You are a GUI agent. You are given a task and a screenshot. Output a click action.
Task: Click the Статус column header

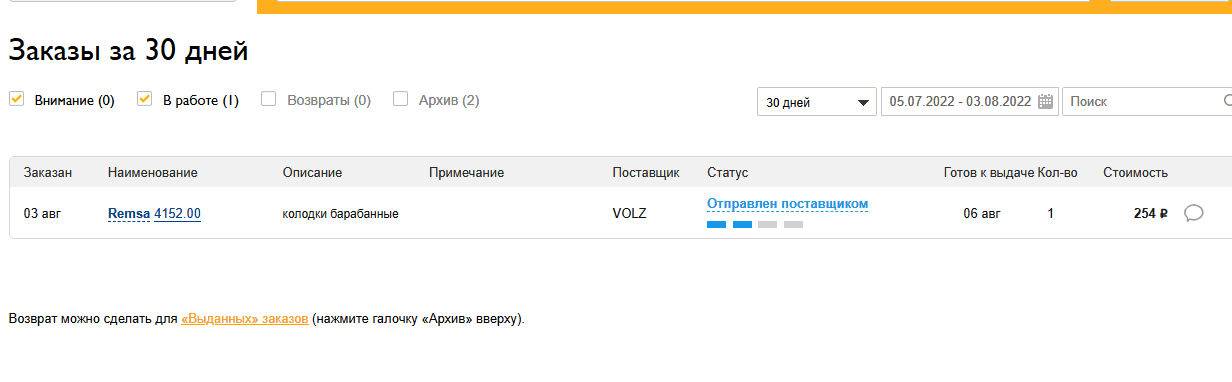coord(727,173)
